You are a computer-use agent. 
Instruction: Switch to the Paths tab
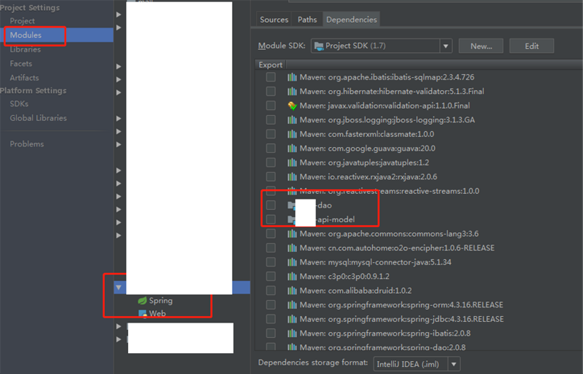[x=307, y=20]
